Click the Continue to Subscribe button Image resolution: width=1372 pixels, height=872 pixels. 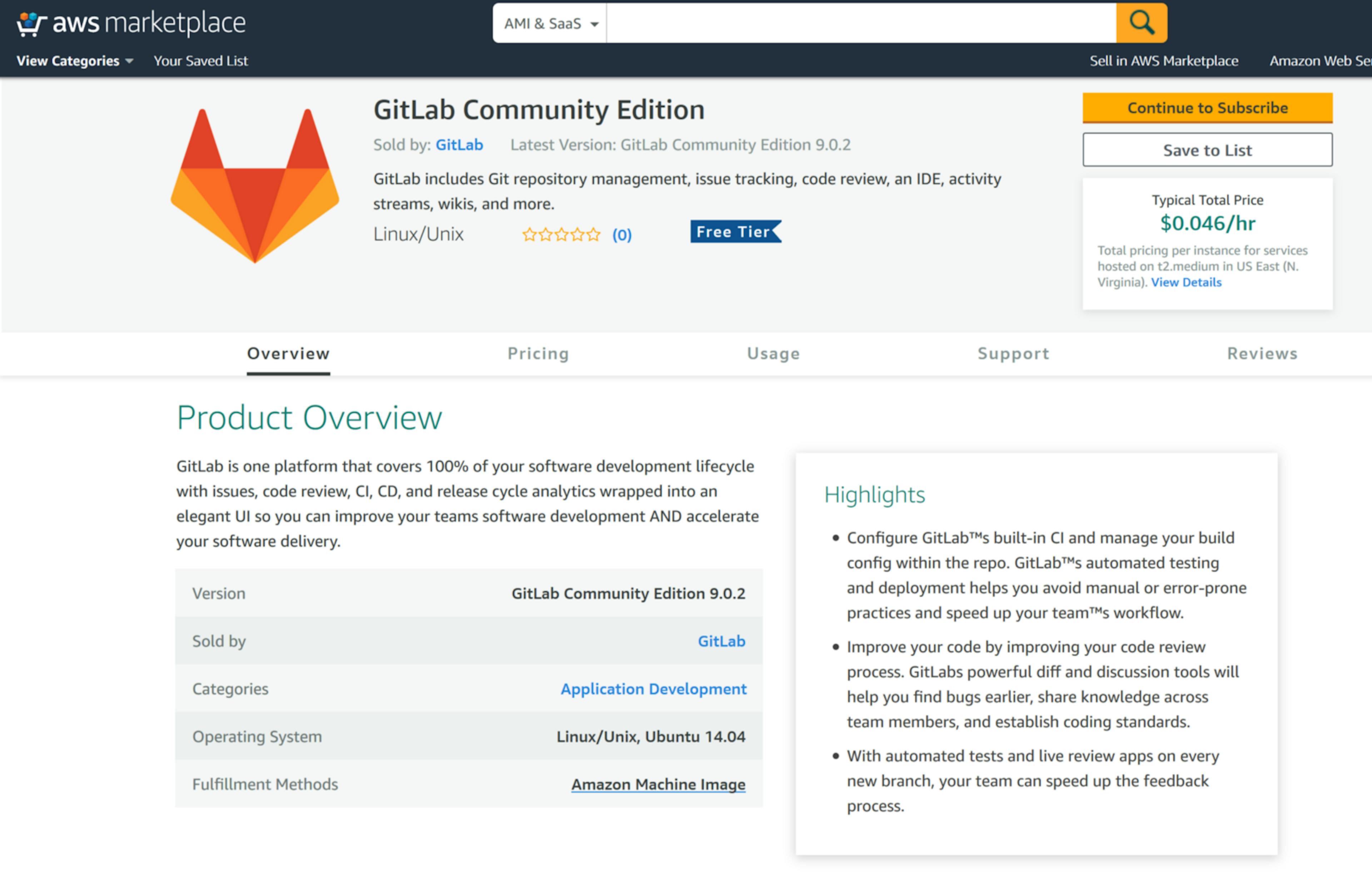pos(1207,108)
